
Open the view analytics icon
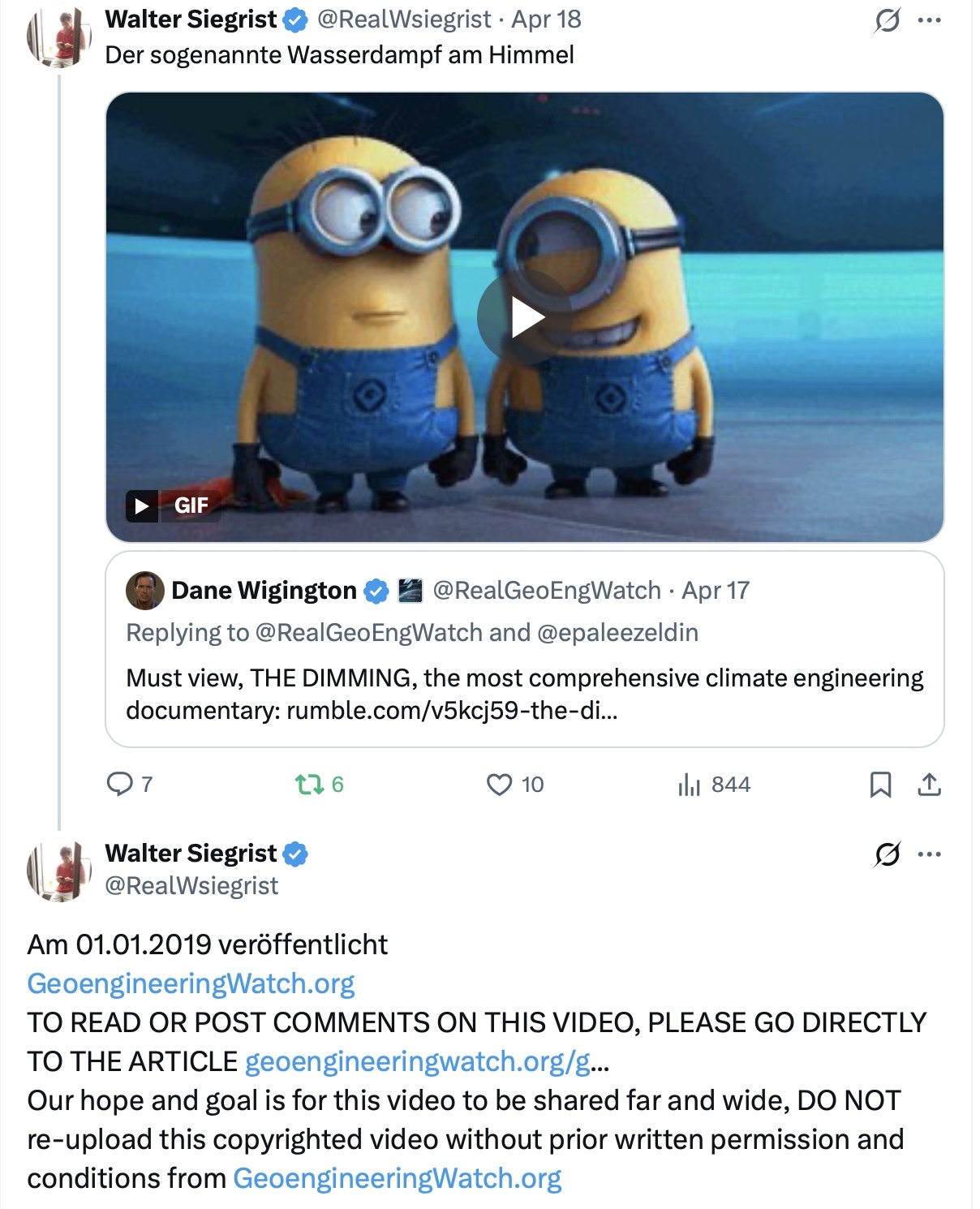pyautogui.click(x=689, y=784)
